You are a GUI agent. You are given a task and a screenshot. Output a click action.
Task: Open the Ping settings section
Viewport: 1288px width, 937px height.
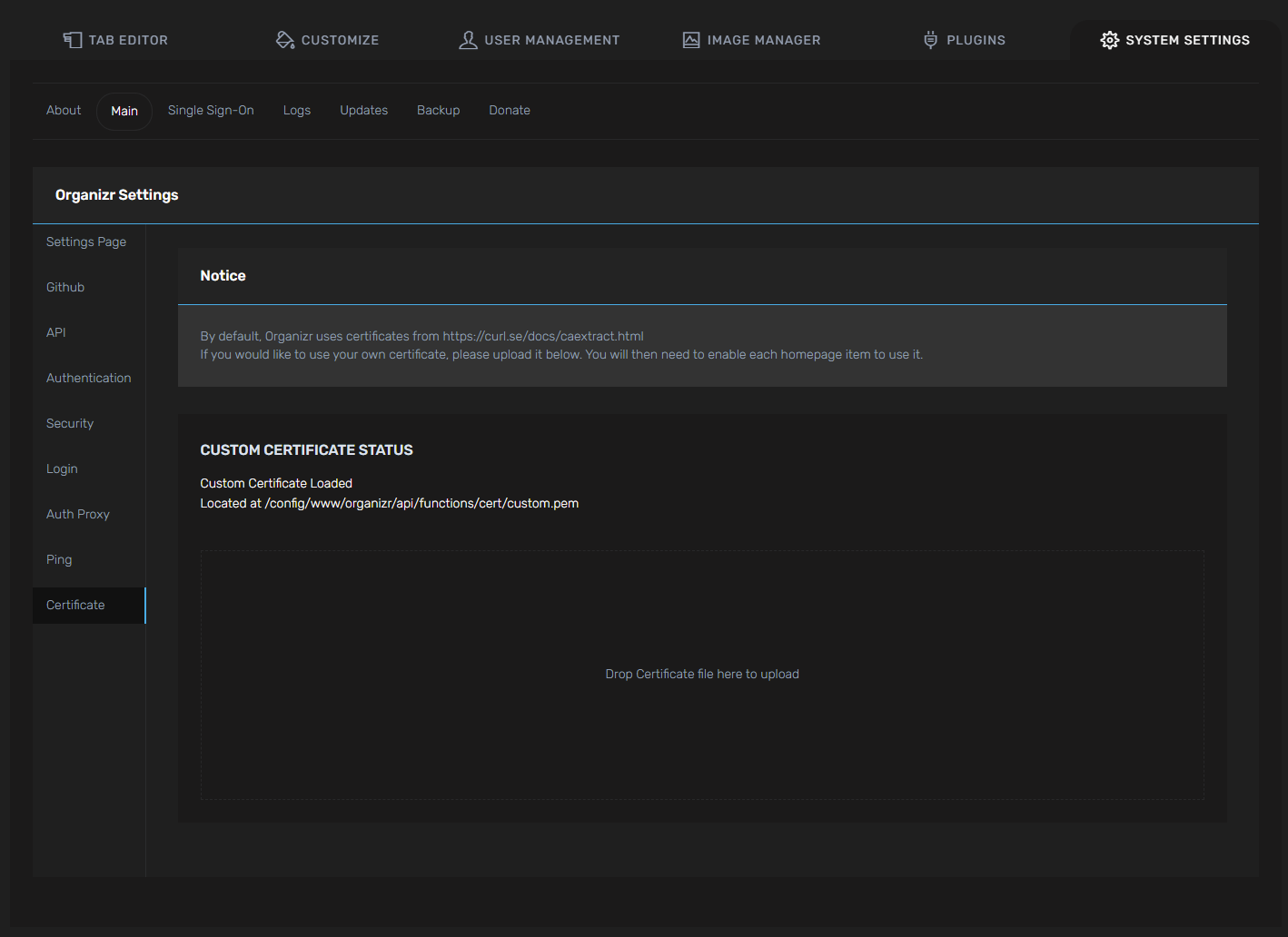(x=58, y=559)
